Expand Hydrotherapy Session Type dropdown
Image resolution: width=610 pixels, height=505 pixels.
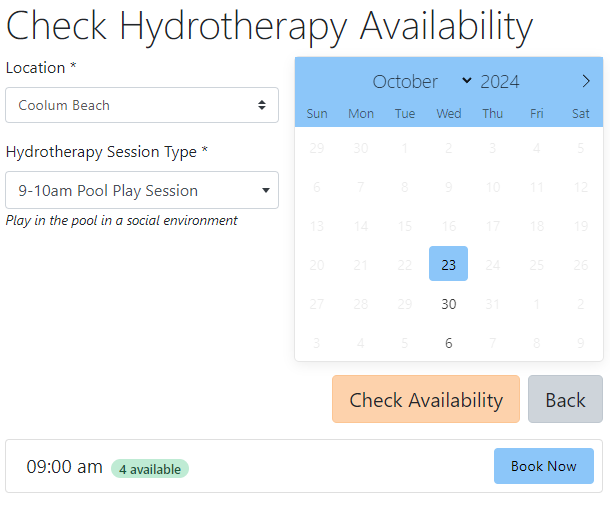pos(142,190)
